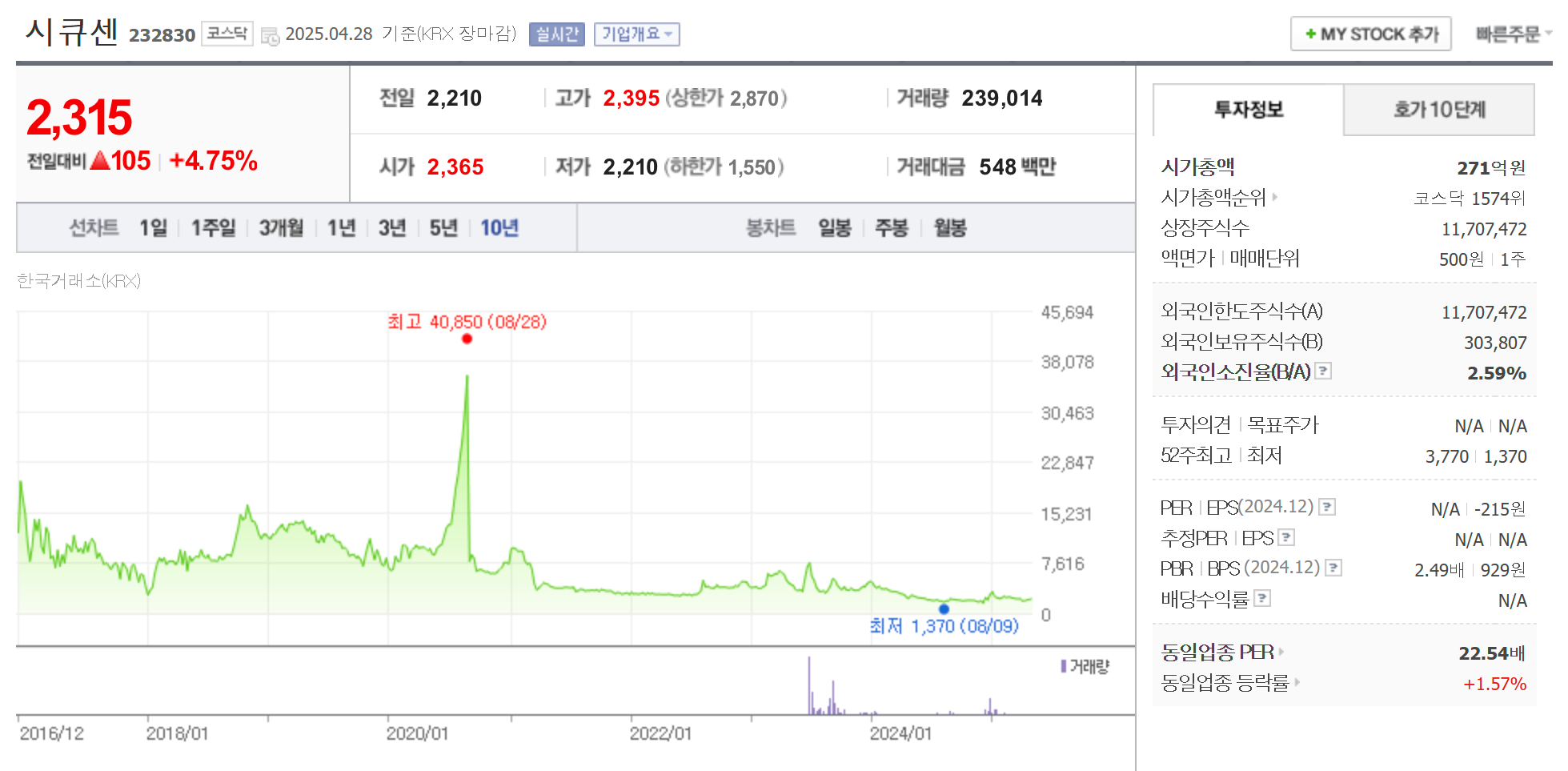Select the 1일 line chart period
Screen dimensions: 1568x771
[153, 228]
